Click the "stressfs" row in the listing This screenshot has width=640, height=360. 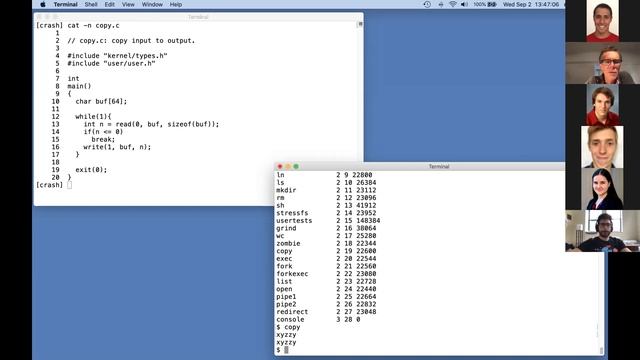(326, 213)
